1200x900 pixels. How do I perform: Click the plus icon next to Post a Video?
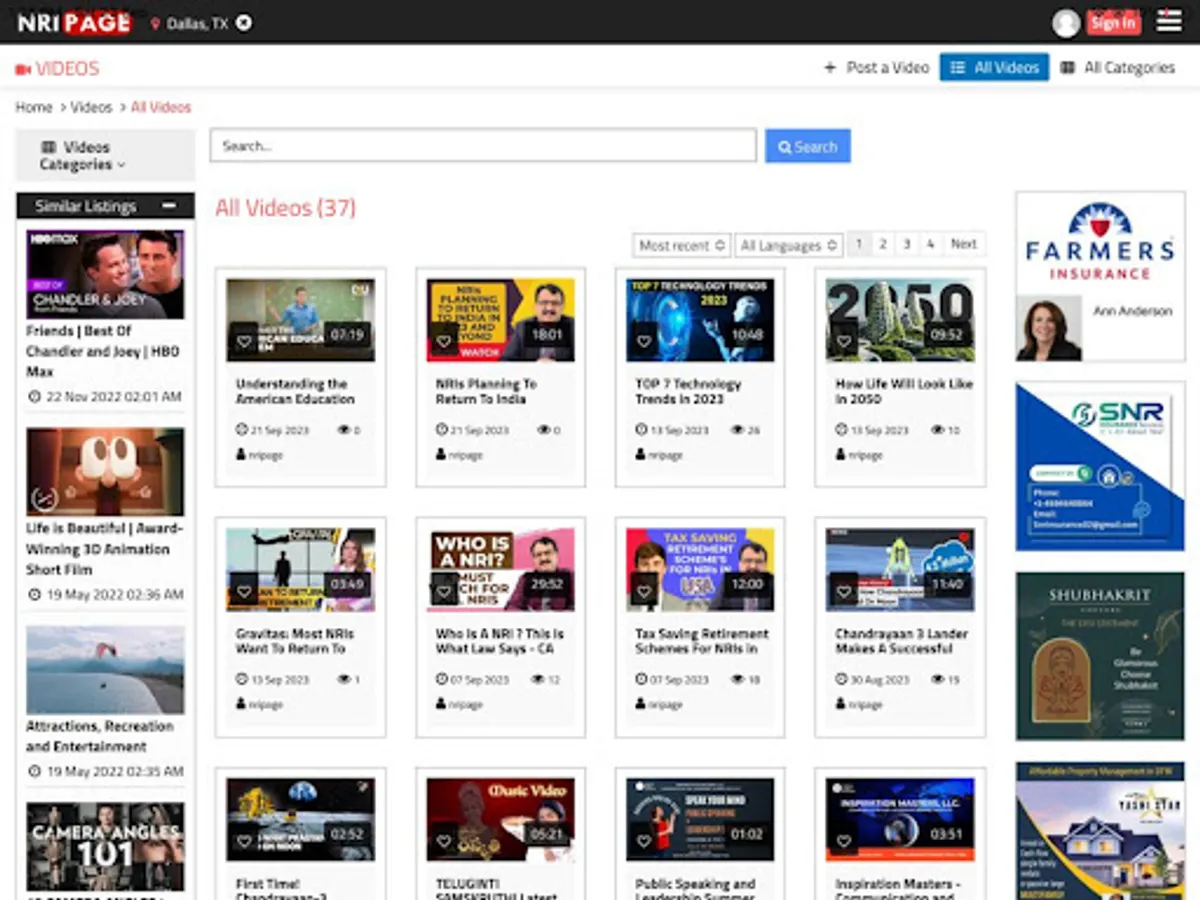[x=830, y=67]
